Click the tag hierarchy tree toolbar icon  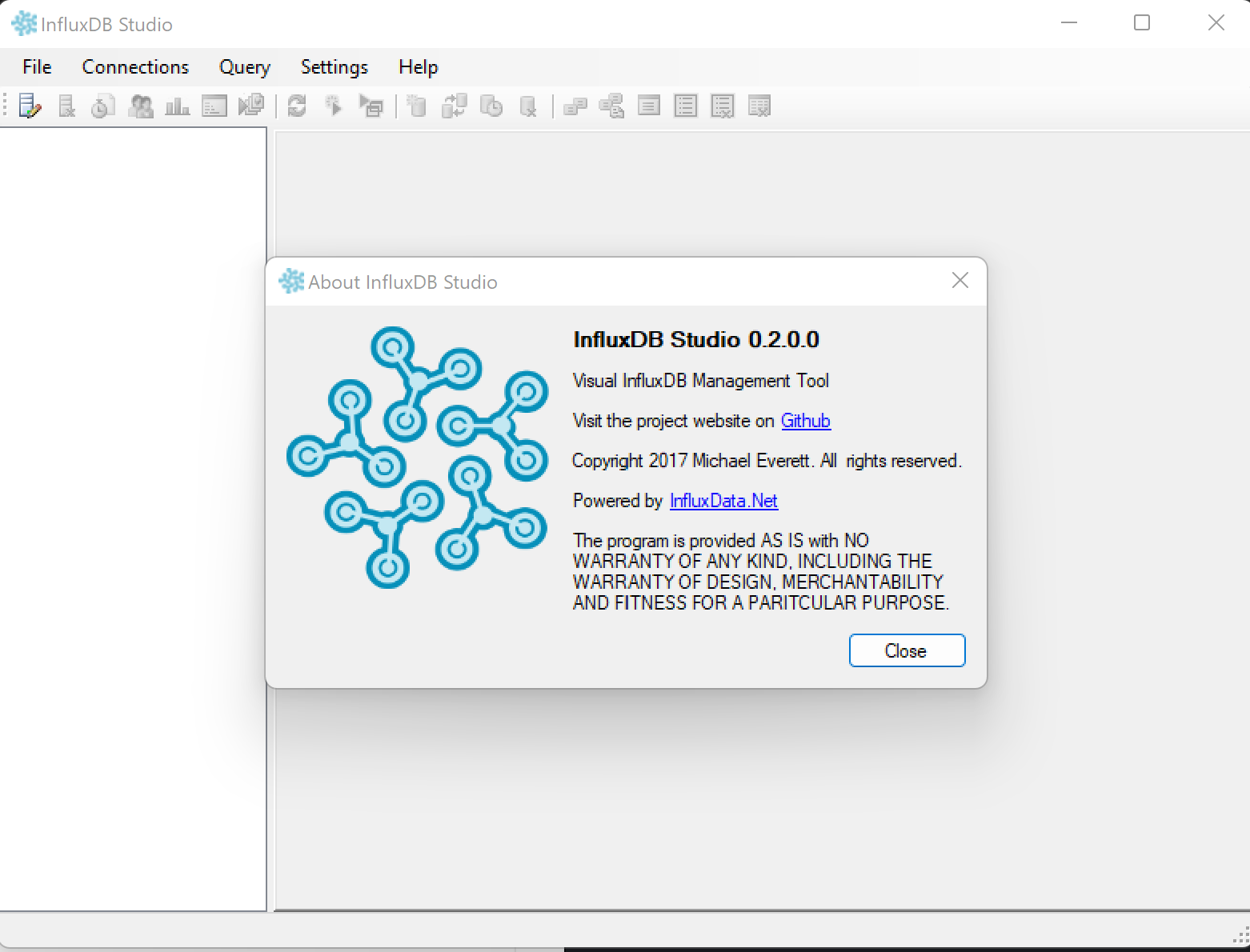[612, 106]
